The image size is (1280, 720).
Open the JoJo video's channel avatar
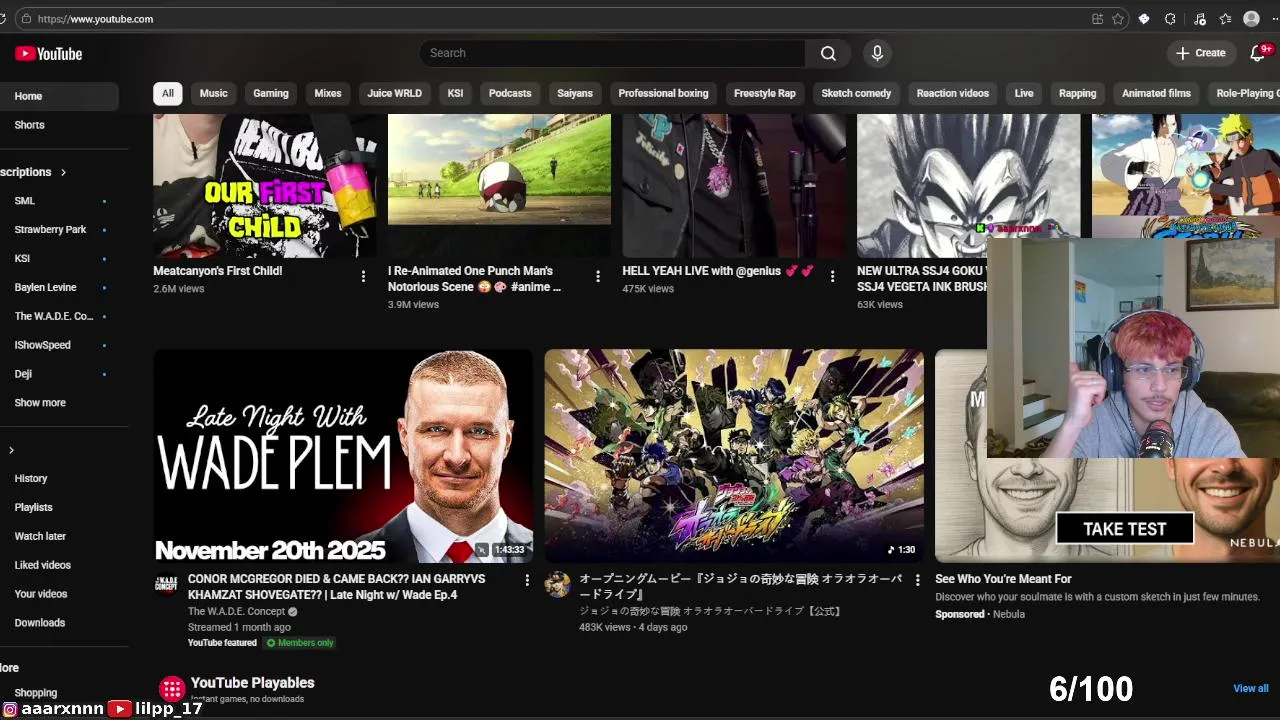click(557, 584)
